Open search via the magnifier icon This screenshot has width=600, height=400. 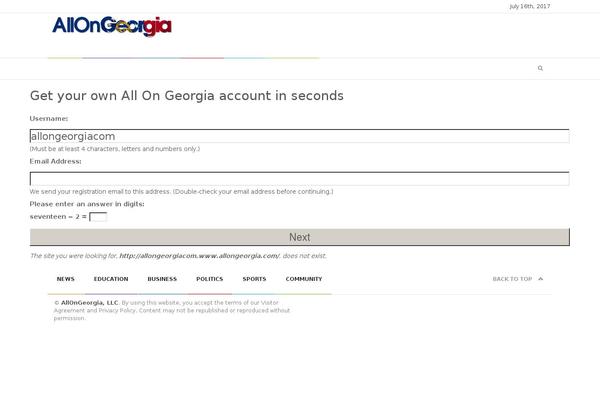tap(540, 68)
